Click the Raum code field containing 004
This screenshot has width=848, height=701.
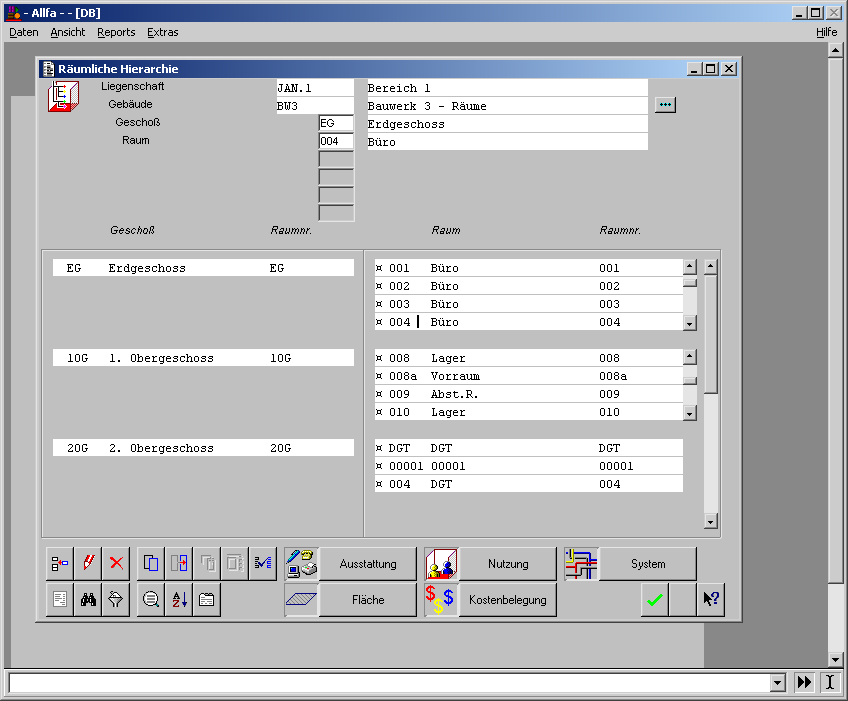336,141
